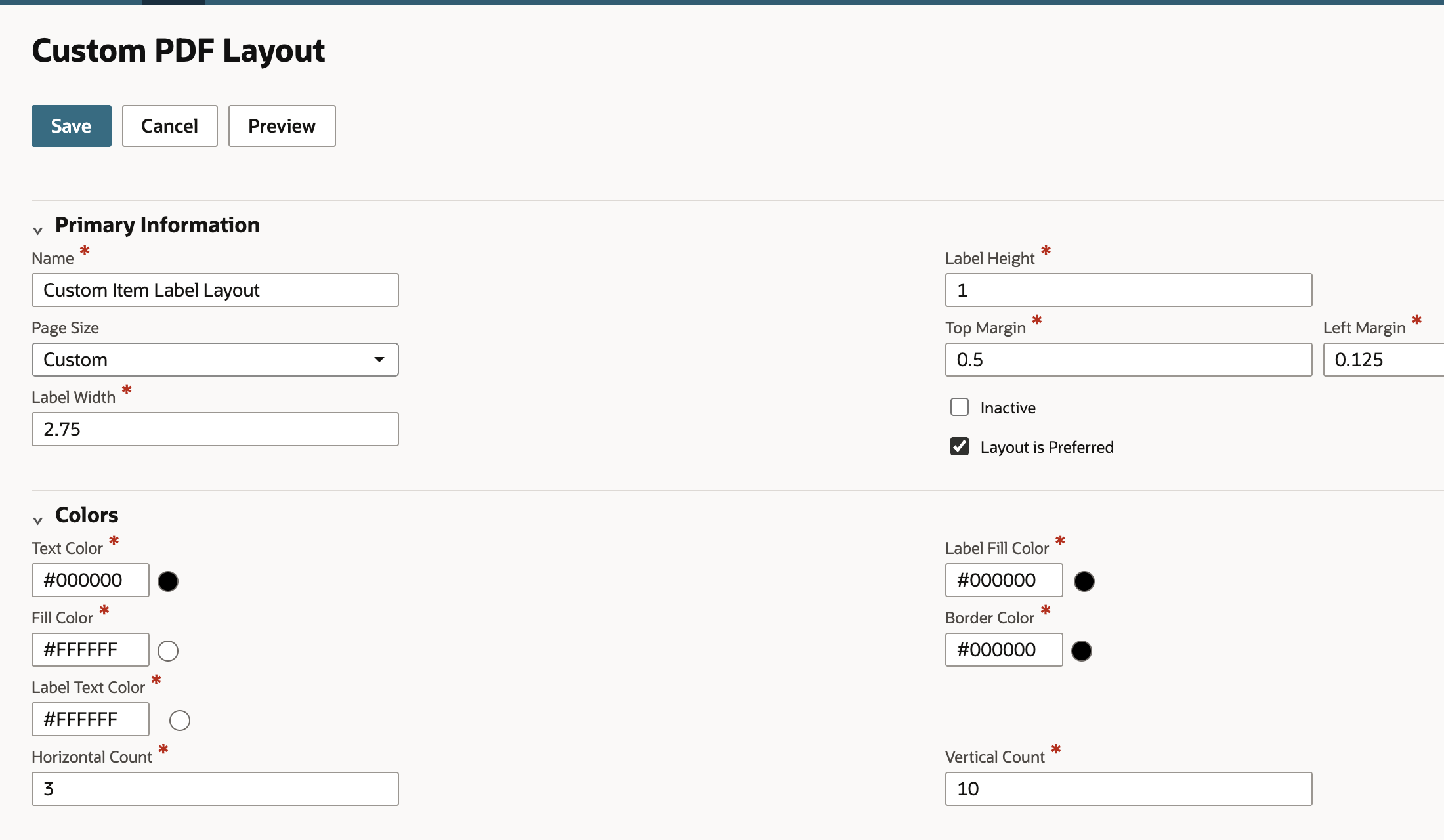Focus the Name input field
The image size is (1444, 840).
[215, 290]
